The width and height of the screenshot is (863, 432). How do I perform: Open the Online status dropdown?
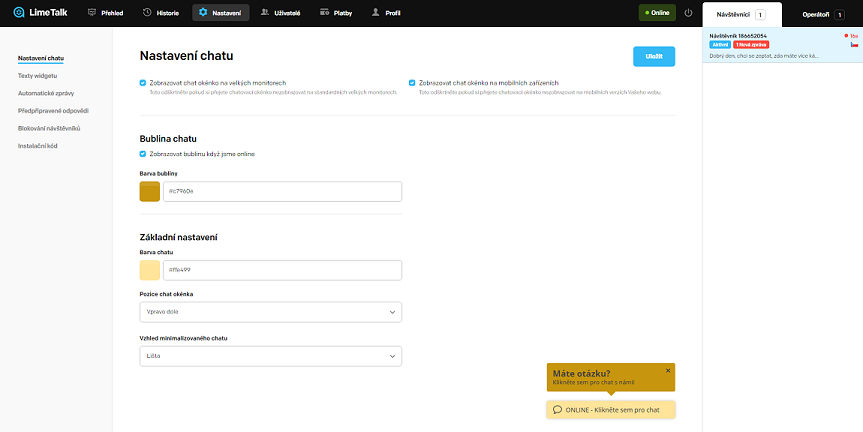click(657, 13)
